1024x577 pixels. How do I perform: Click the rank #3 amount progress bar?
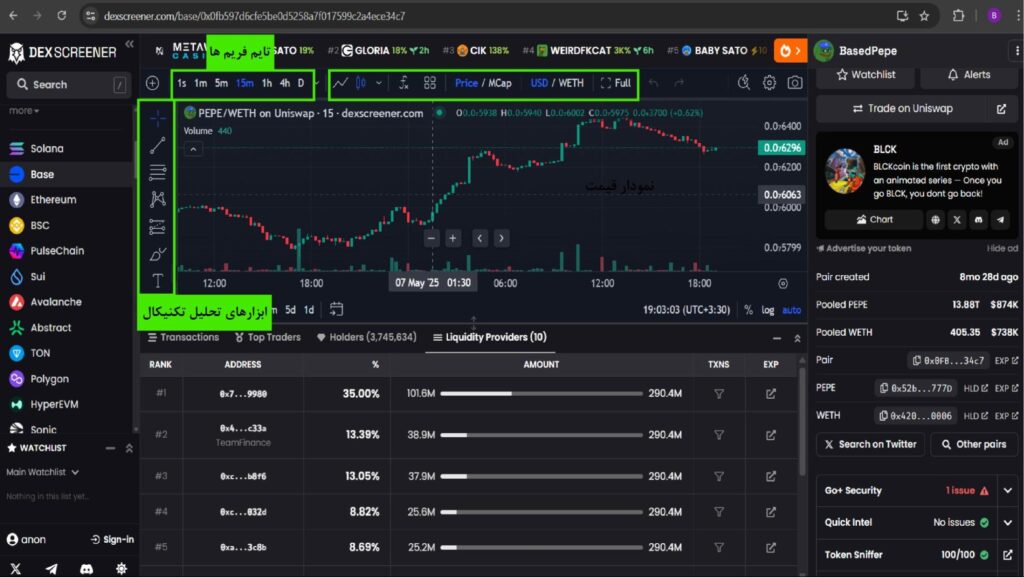point(541,476)
